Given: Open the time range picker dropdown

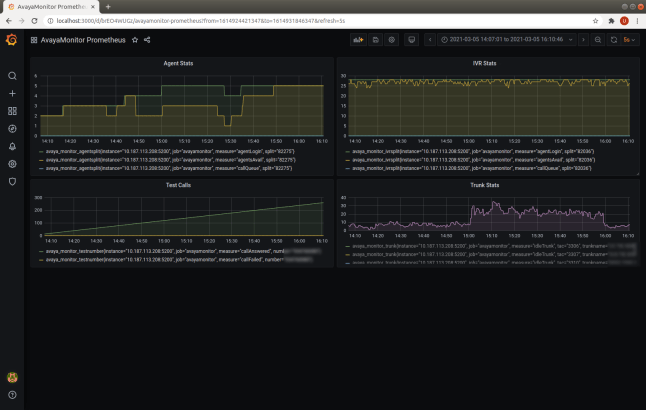Looking at the screenshot, I should click(506, 40).
